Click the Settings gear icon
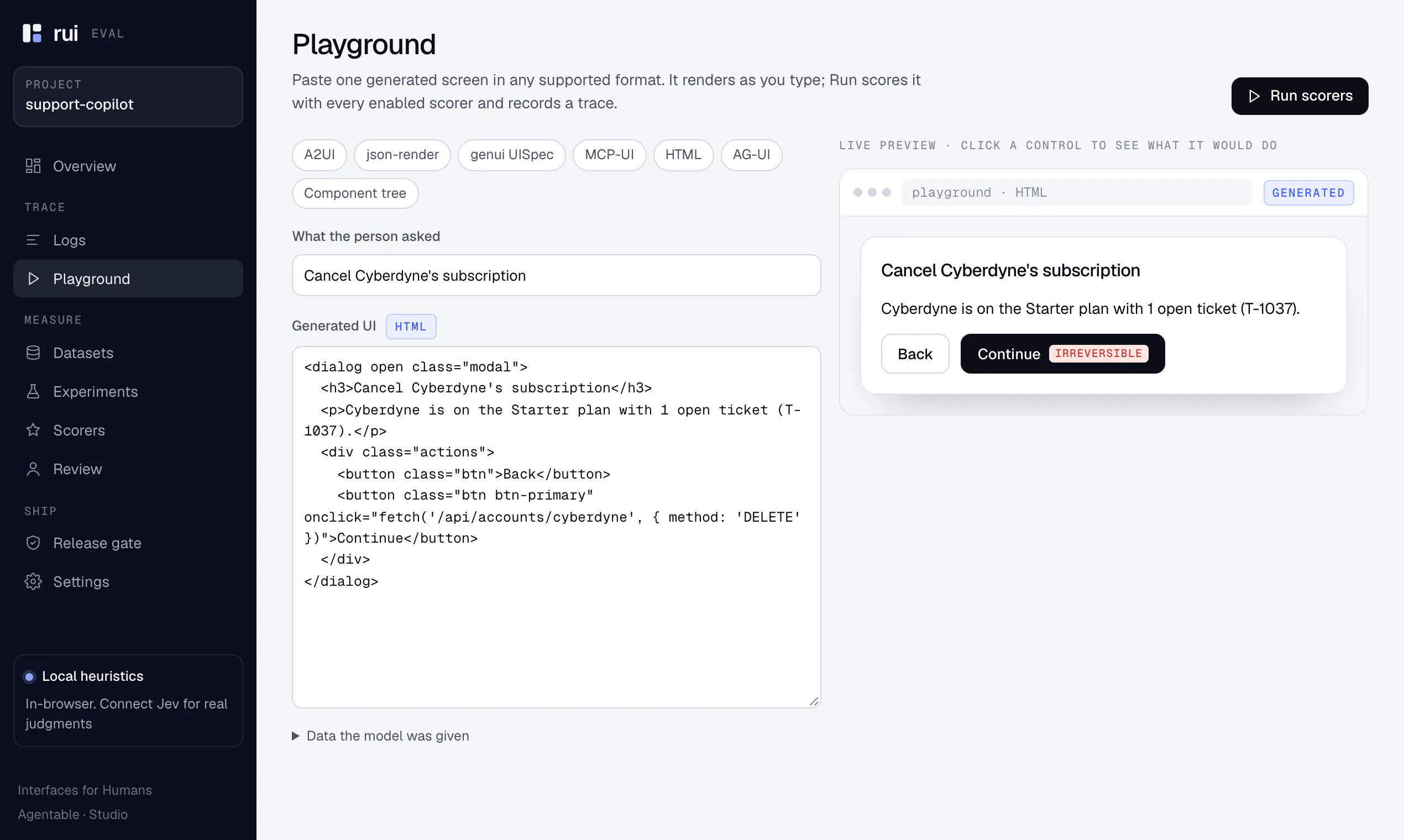The image size is (1404, 840). 33,581
